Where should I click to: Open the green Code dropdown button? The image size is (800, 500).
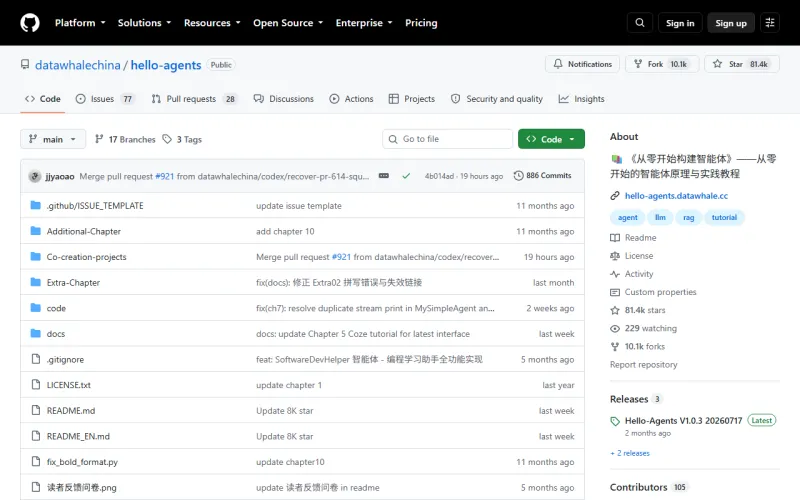point(551,139)
